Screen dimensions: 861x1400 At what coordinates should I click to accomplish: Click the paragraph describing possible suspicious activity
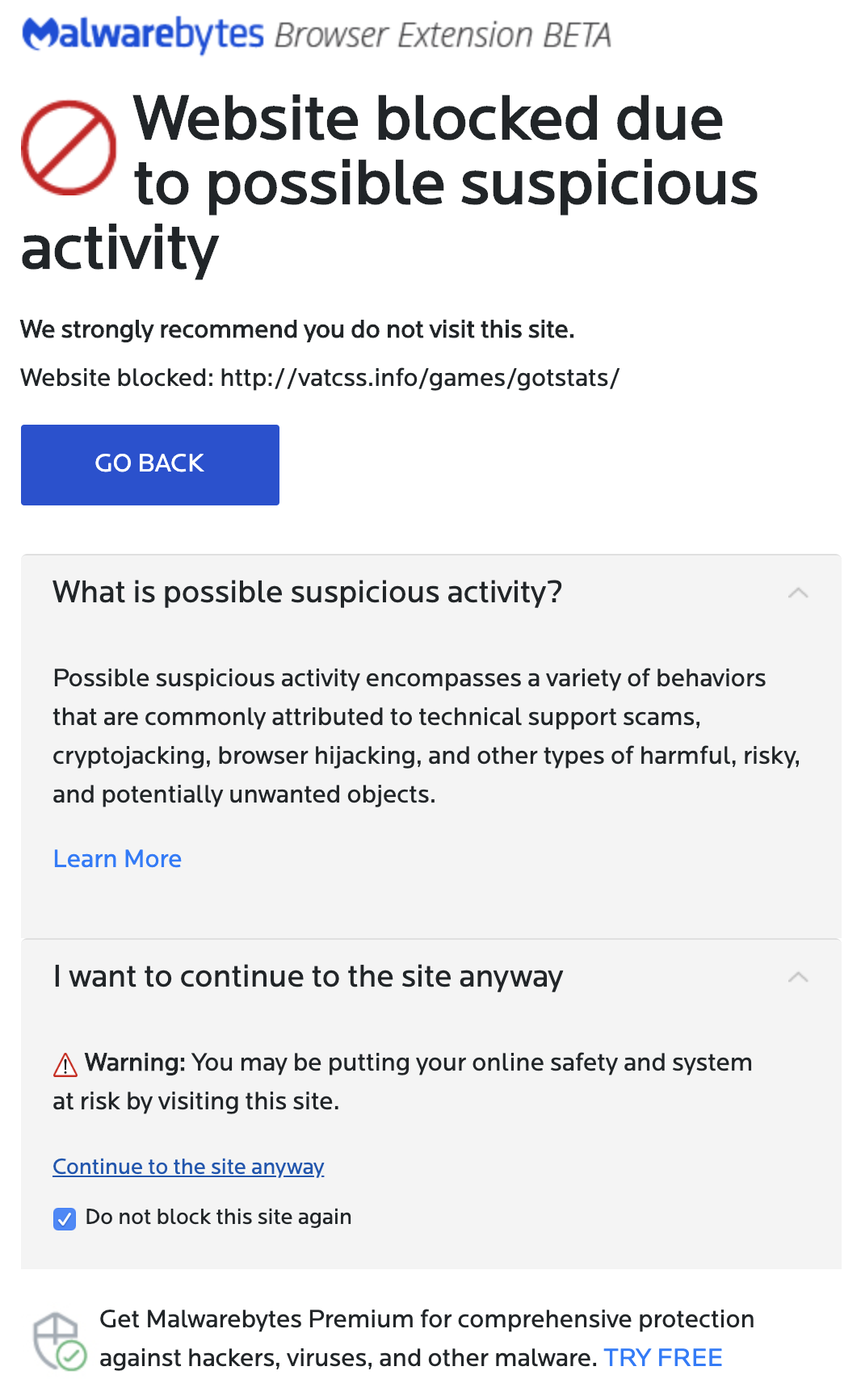(x=426, y=736)
